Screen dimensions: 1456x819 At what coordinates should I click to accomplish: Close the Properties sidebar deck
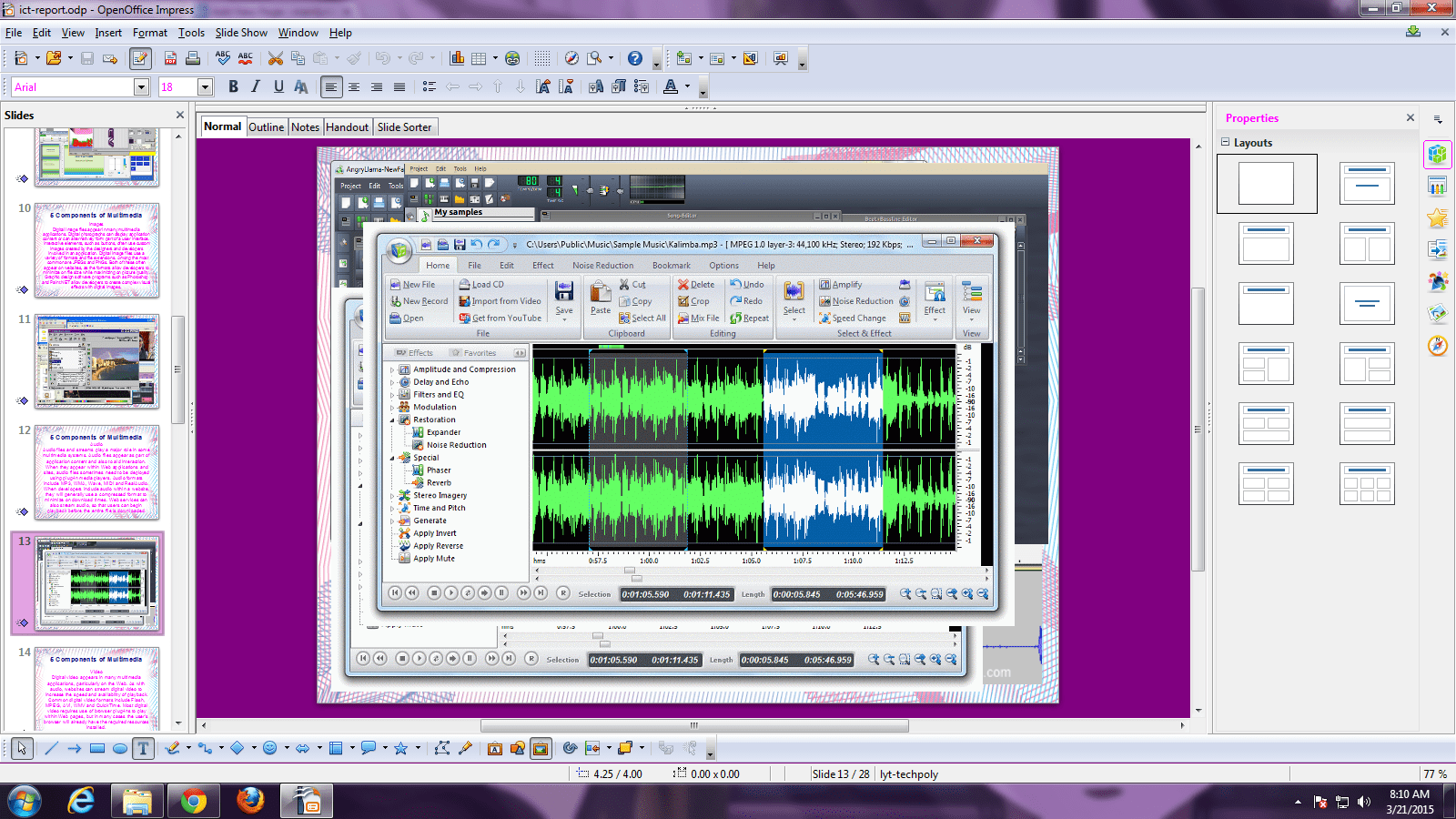point(1410,117)
